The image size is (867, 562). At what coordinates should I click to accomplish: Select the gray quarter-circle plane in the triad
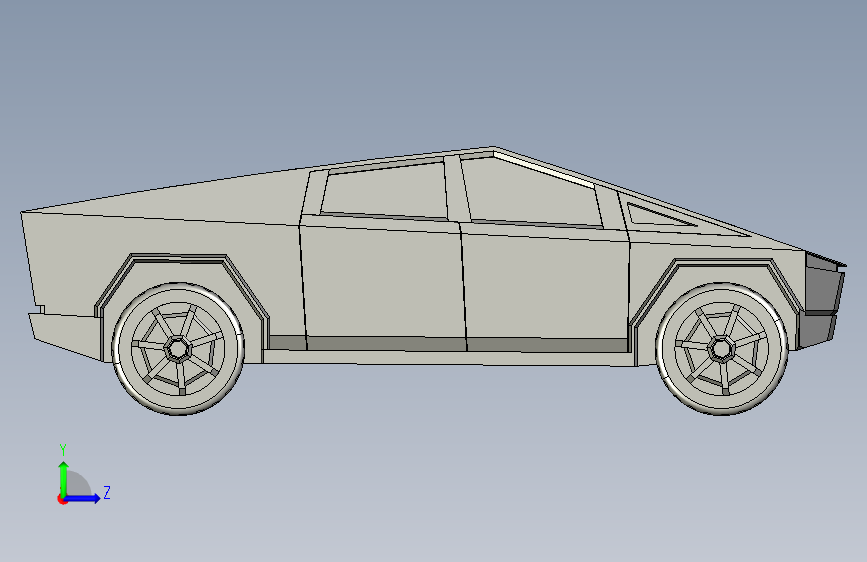(79, 485)
